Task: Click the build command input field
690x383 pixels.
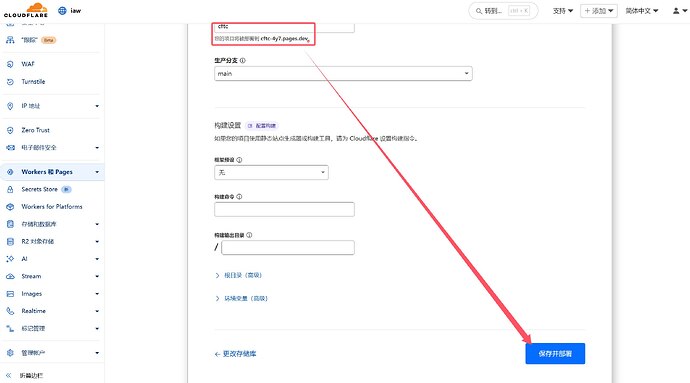Action: point(284,209)
